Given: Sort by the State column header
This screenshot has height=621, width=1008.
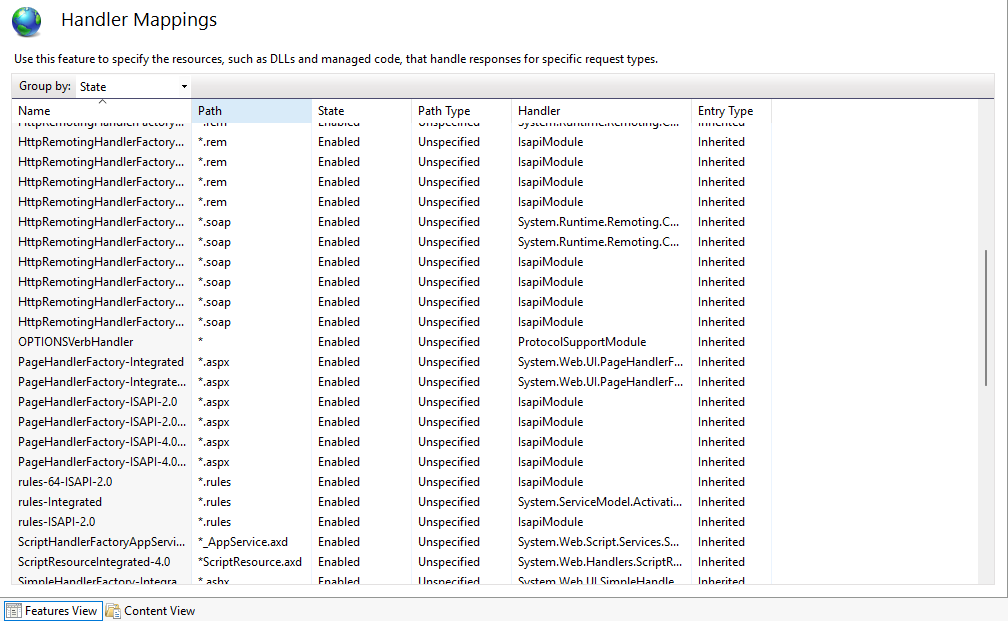Looking at the screenshot, I should (361, 111).
